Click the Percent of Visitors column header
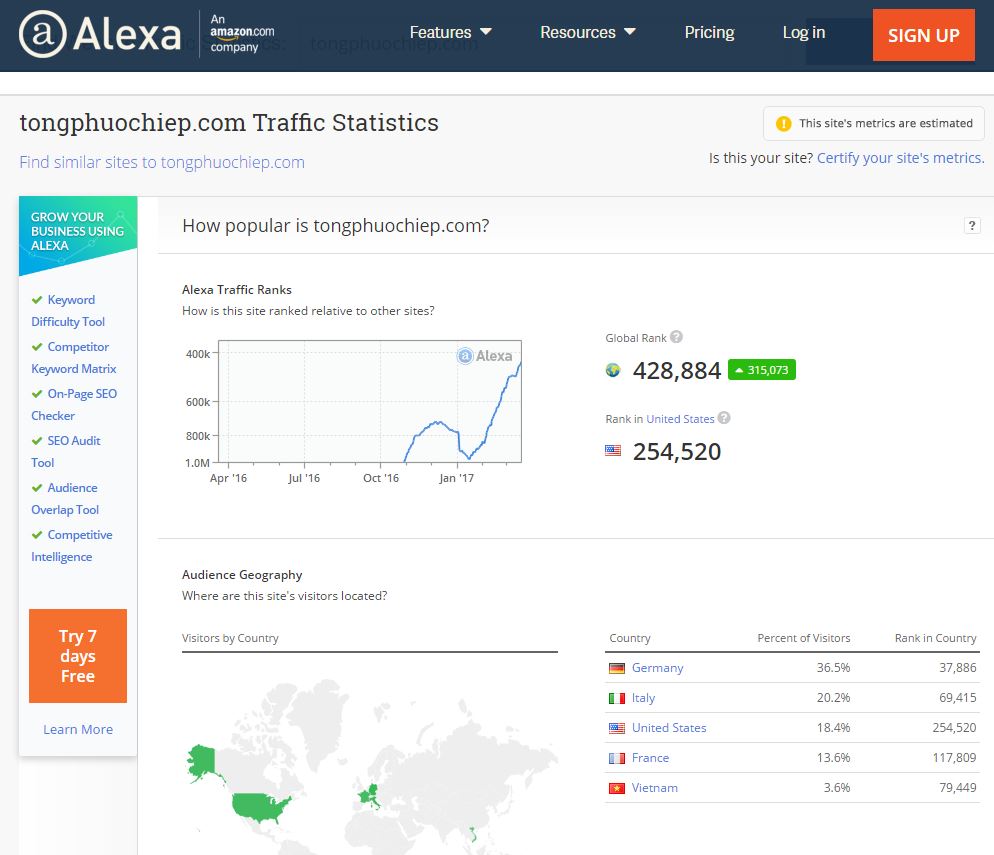 [x=804, y=638]
